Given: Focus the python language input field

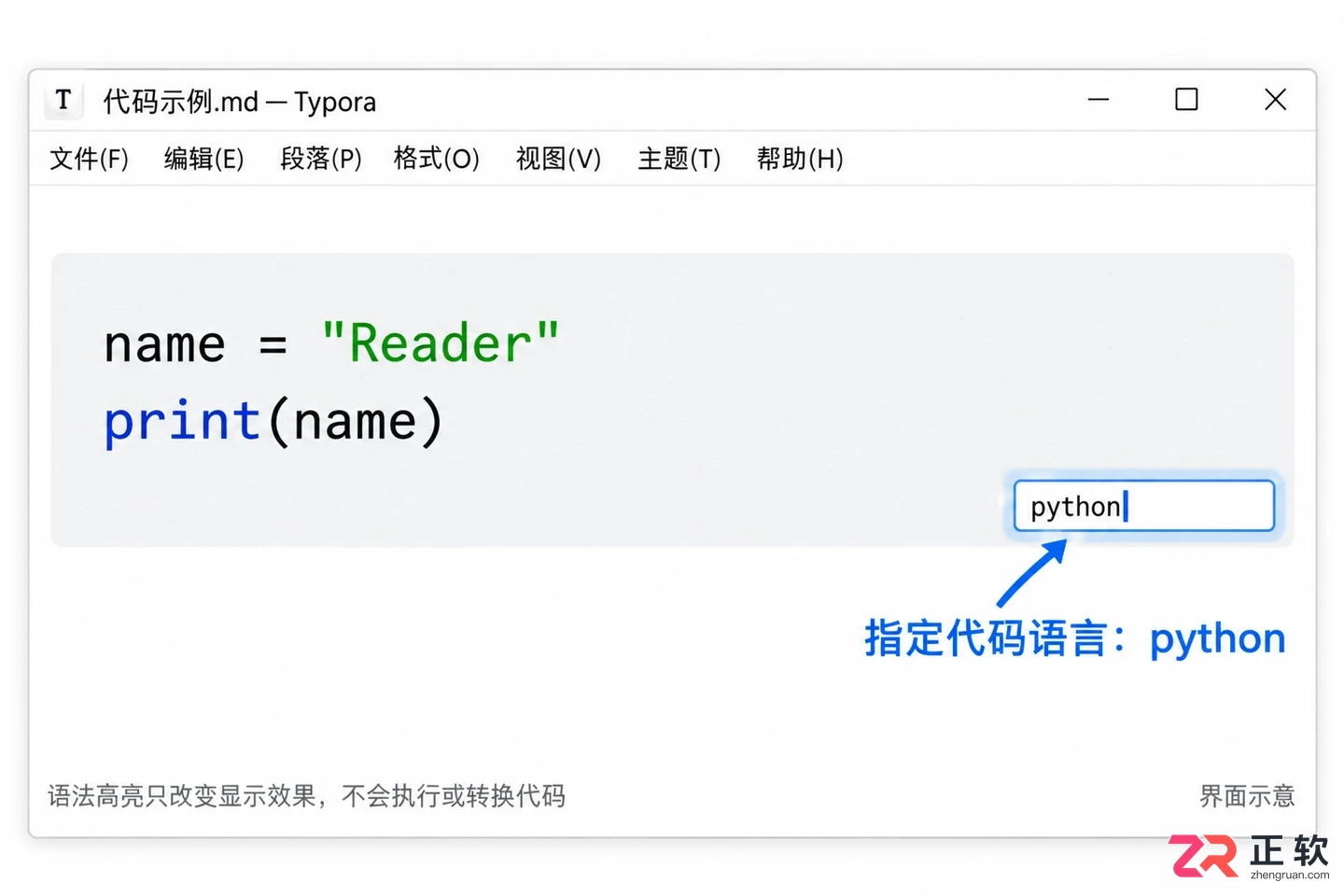Looking at the screenshot, I should [x=1144, y=506].
